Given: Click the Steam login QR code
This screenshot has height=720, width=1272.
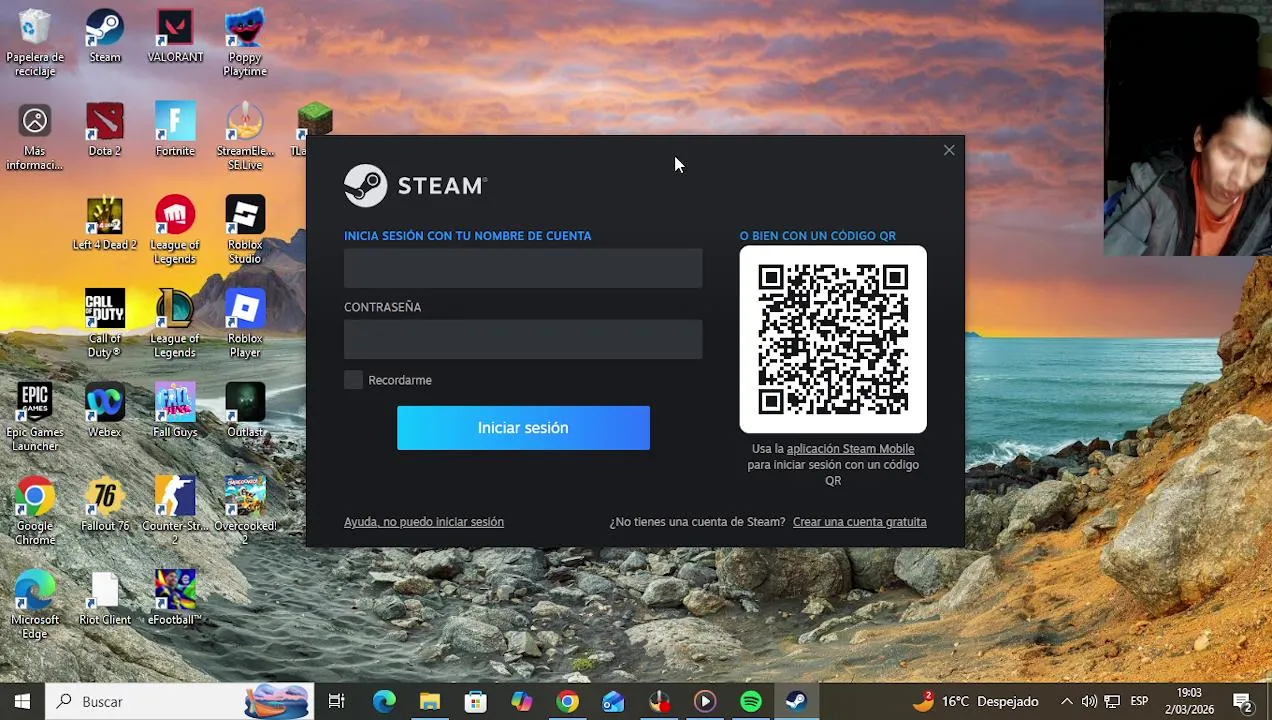Looking at the screenshot, I should point(833,339).
